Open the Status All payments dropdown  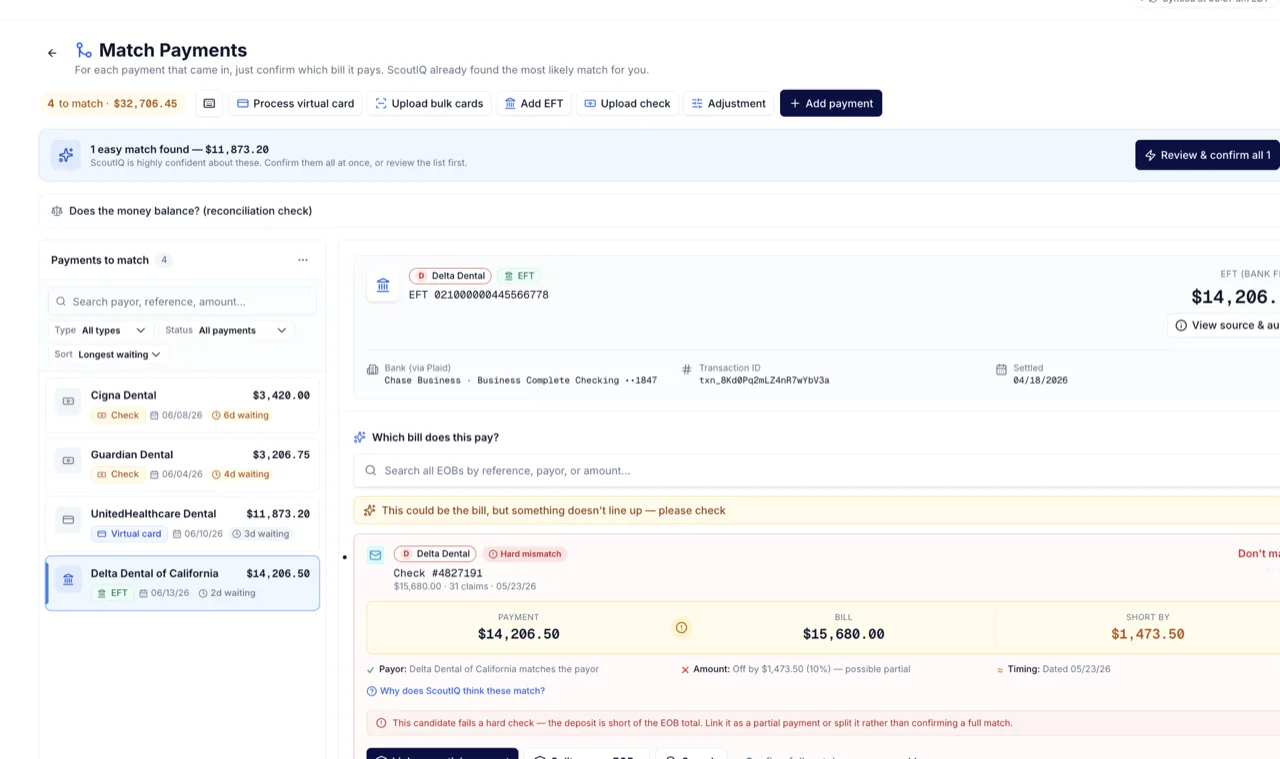[226, 330]
